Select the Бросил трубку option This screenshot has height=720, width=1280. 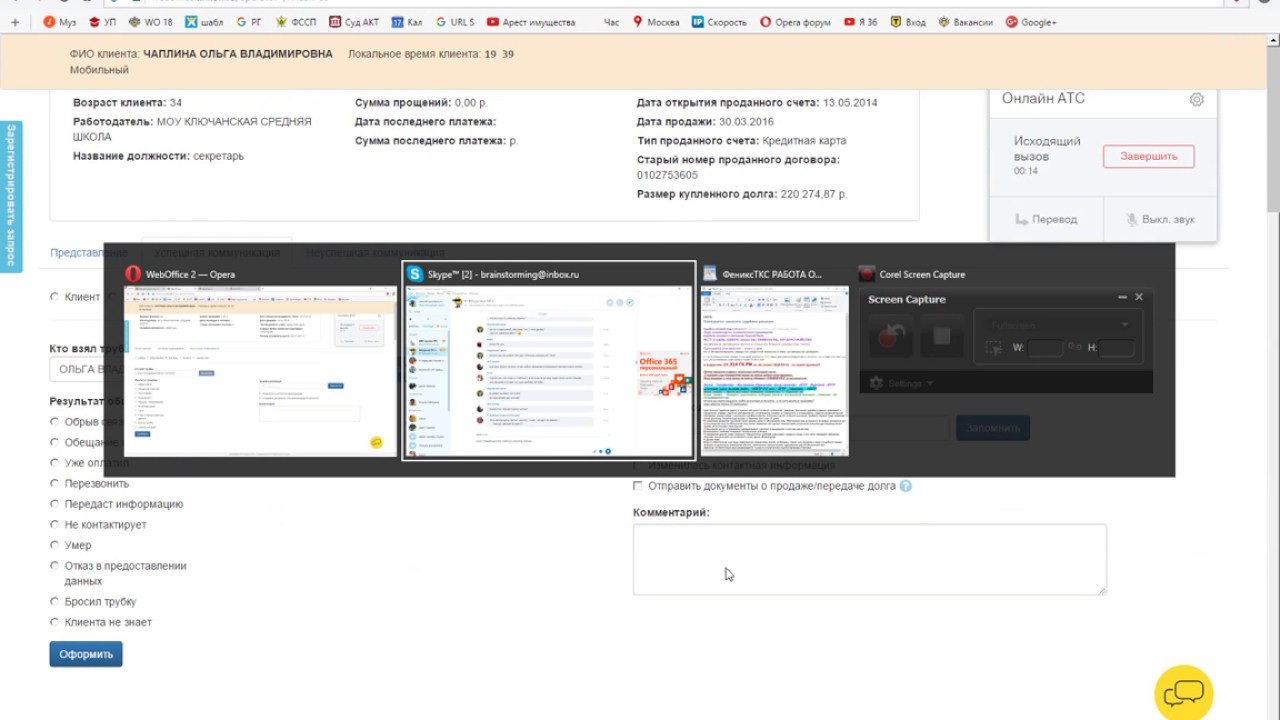55,602
